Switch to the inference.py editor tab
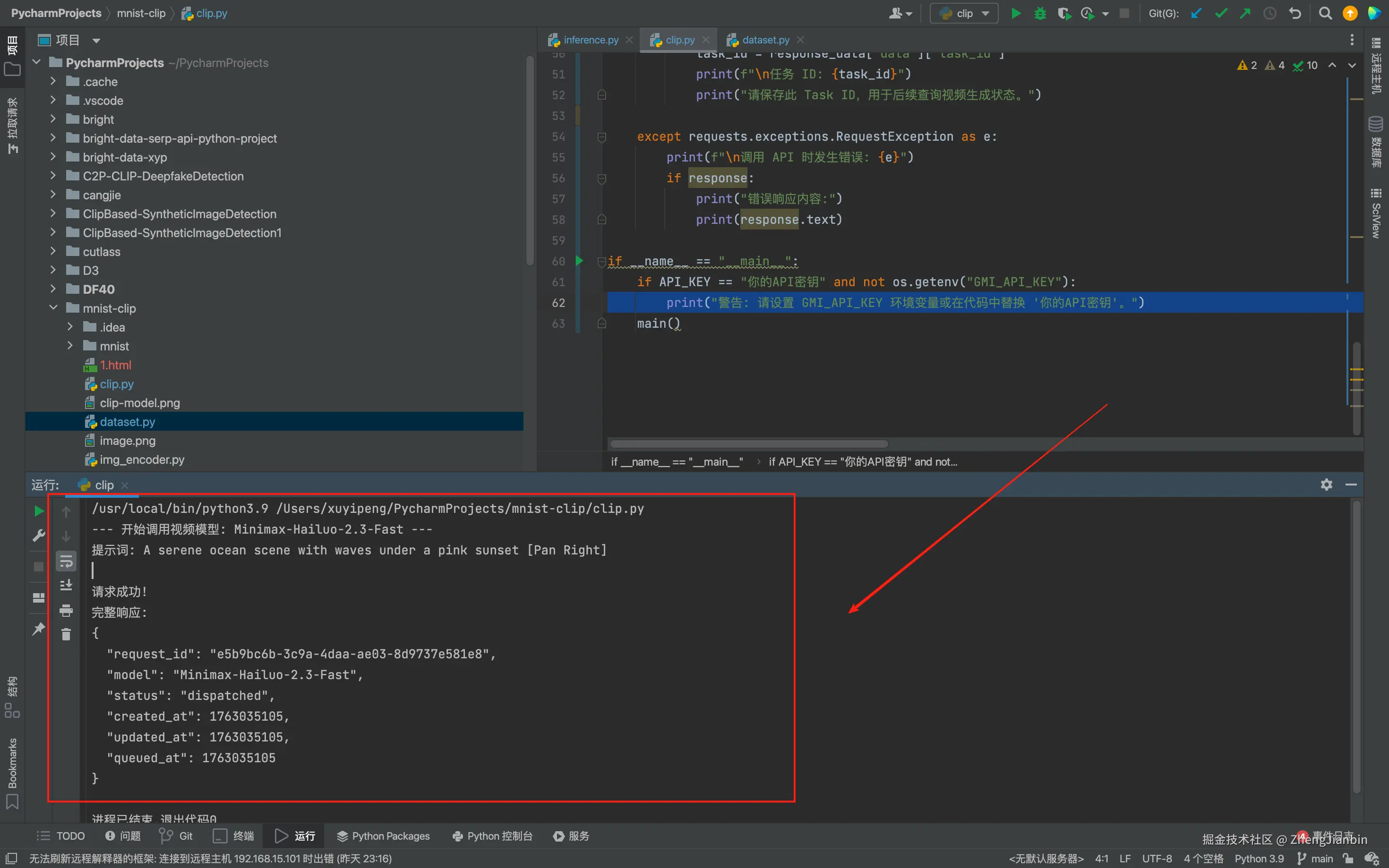 (590, 40)
